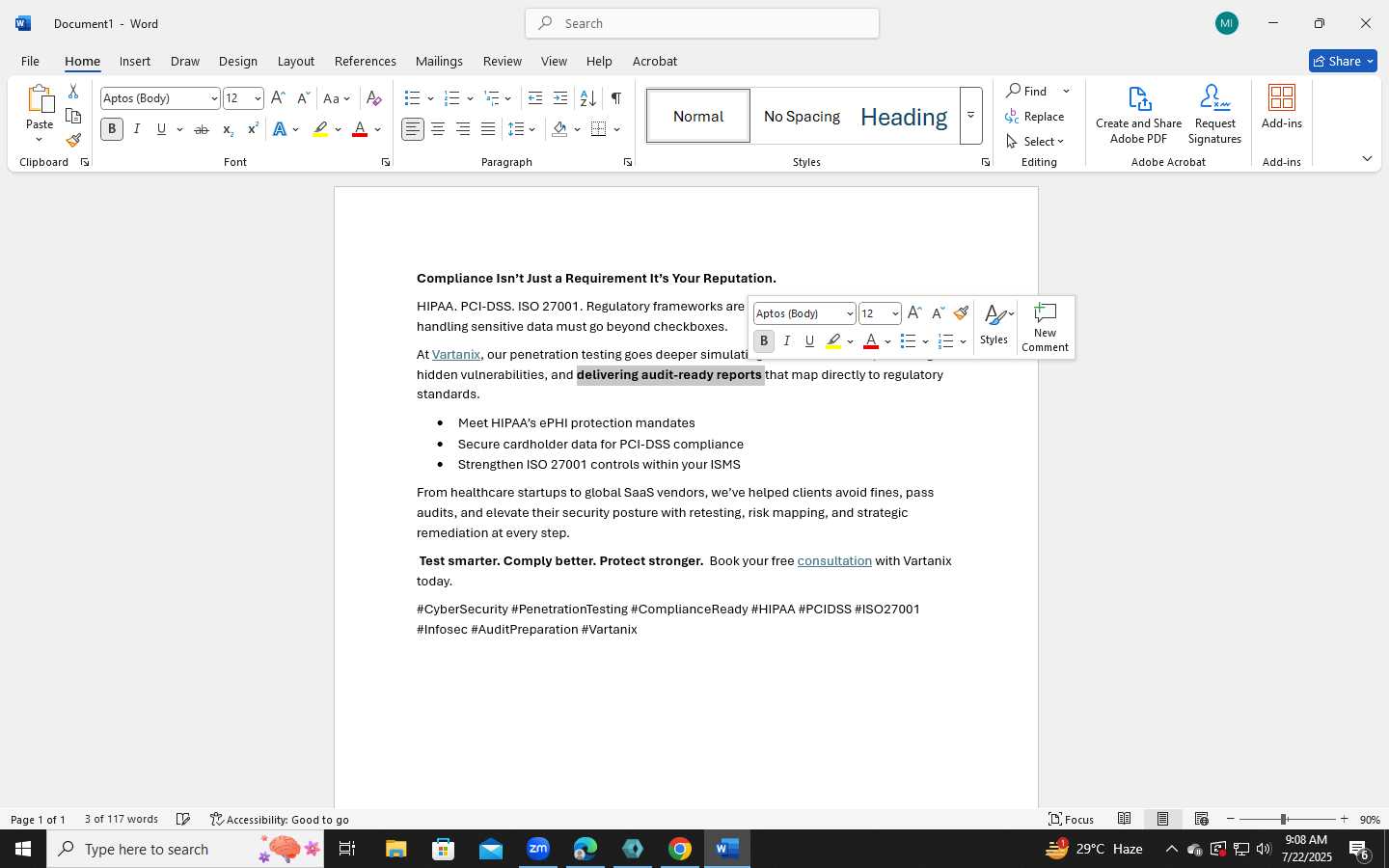Screen dimensions: 1389x868
Task: Toggle Bold in the mini toolbar
Action: click(x=764, y=340)
